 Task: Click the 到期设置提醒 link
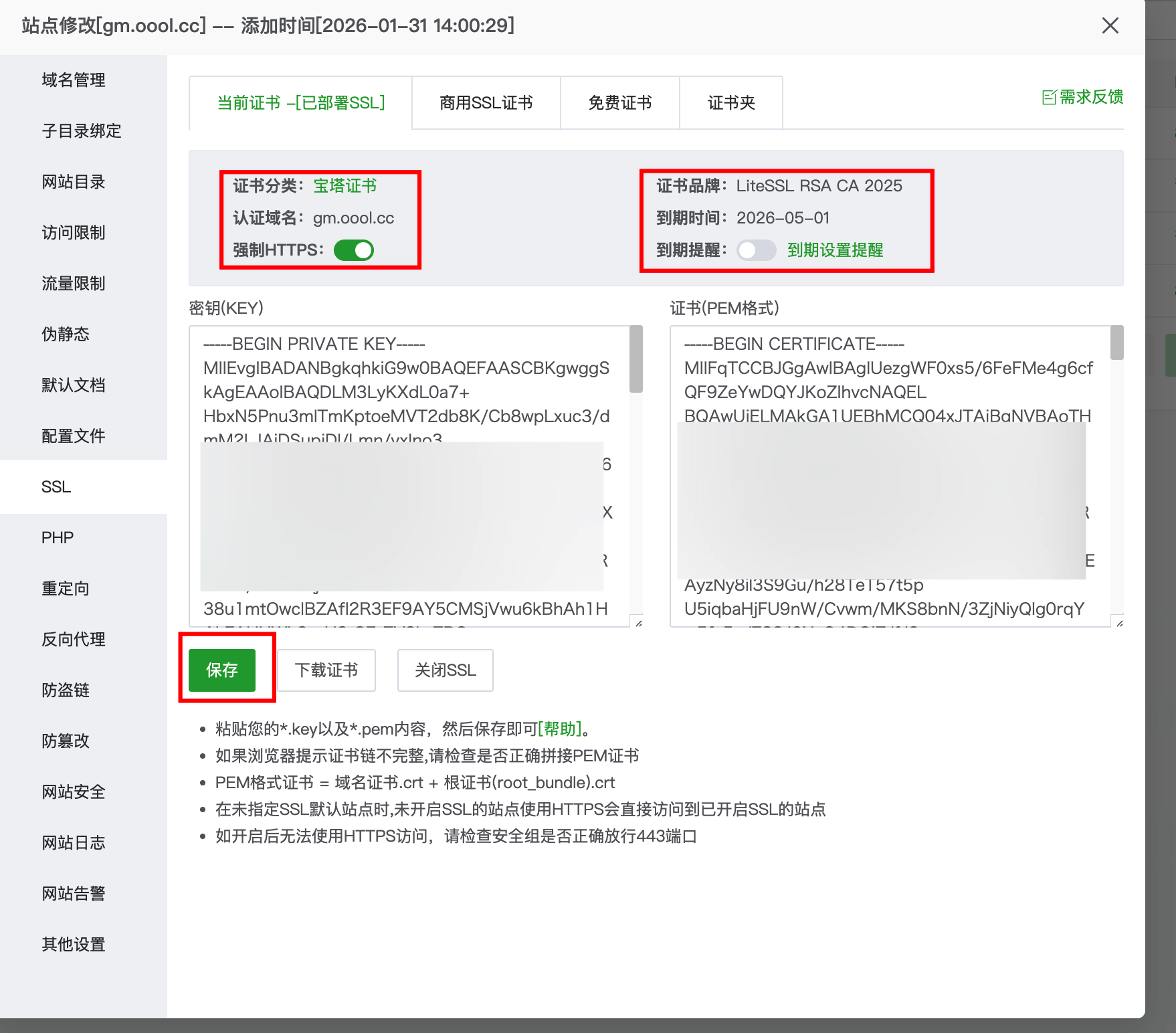pos(835,250)
